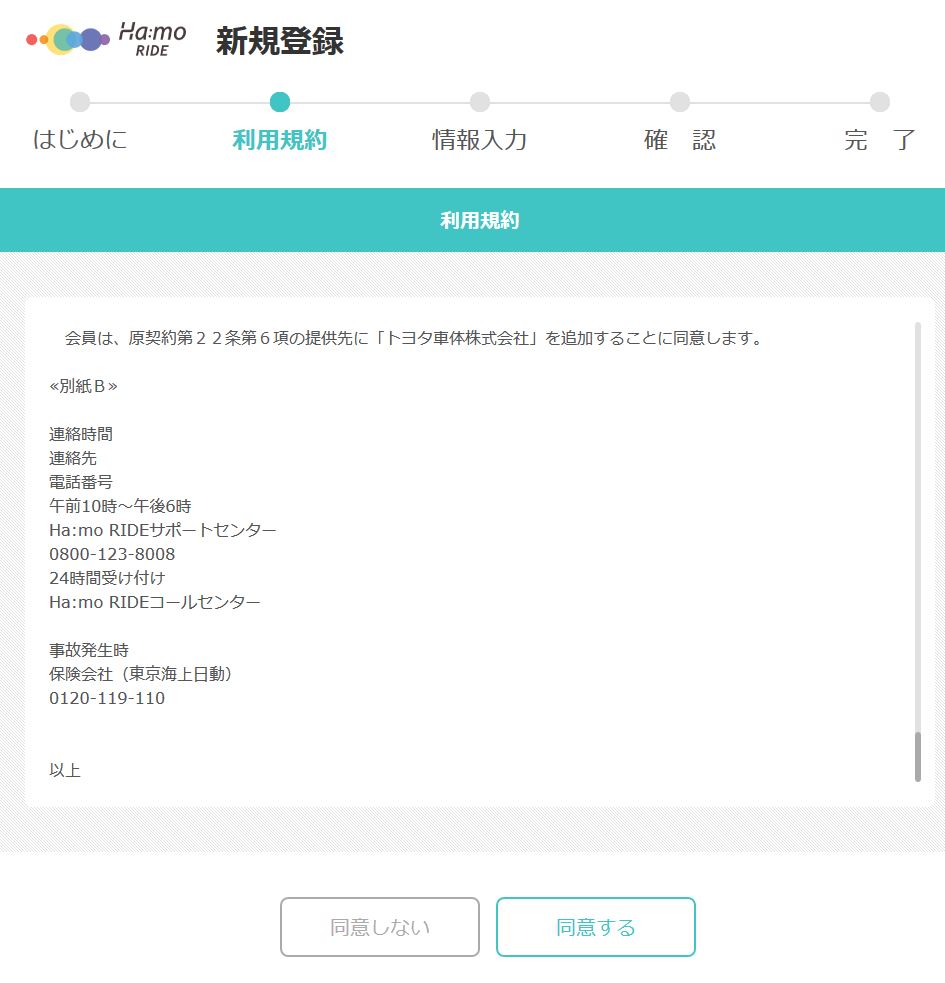This screenshot has height=983, width=945.
Task: Select the はじめに step dot
Action: 80,102
